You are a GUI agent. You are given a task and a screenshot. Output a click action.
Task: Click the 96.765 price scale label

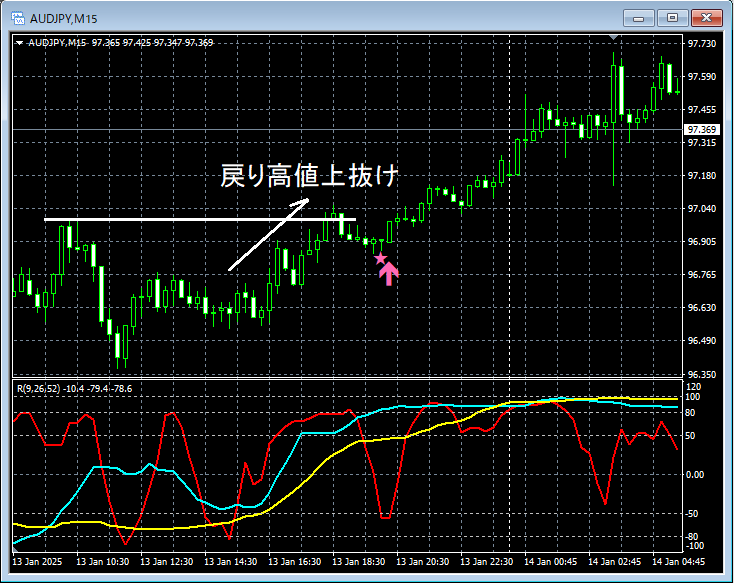pos(702,275)
